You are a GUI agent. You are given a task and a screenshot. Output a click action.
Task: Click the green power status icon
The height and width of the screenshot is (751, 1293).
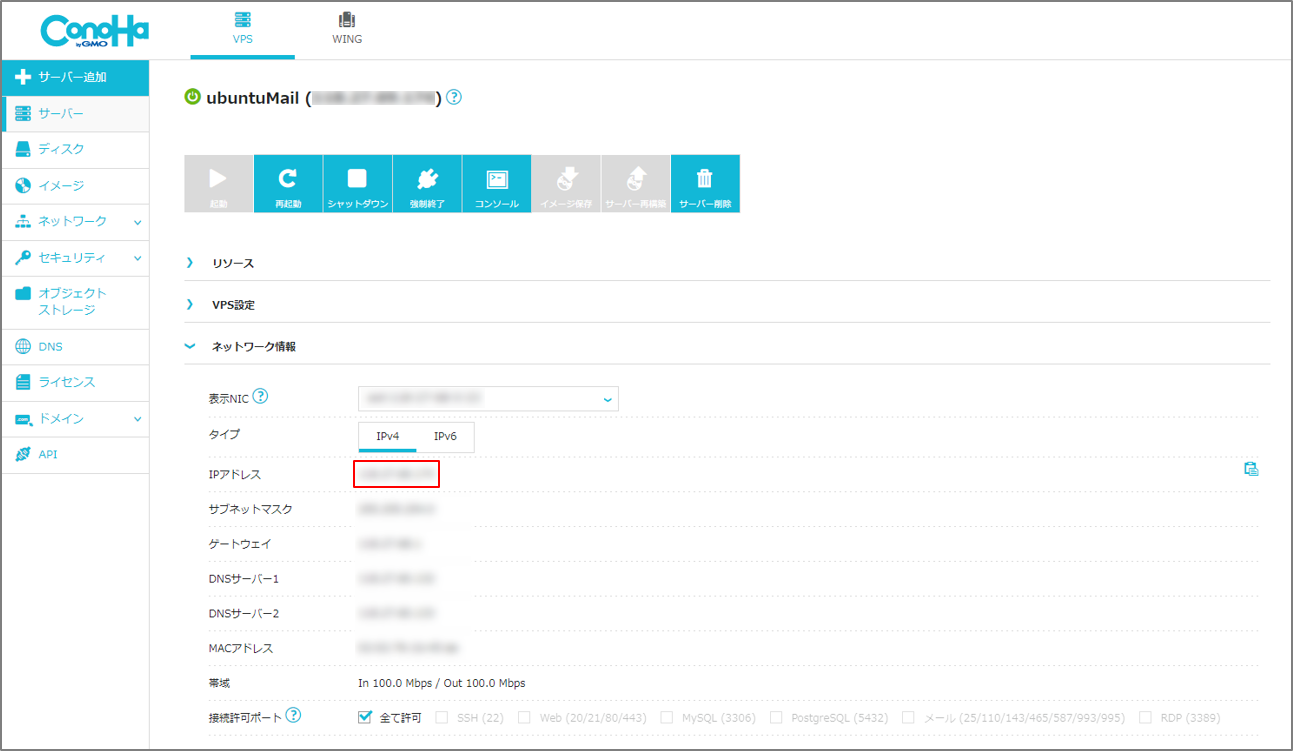pos(193,97)
